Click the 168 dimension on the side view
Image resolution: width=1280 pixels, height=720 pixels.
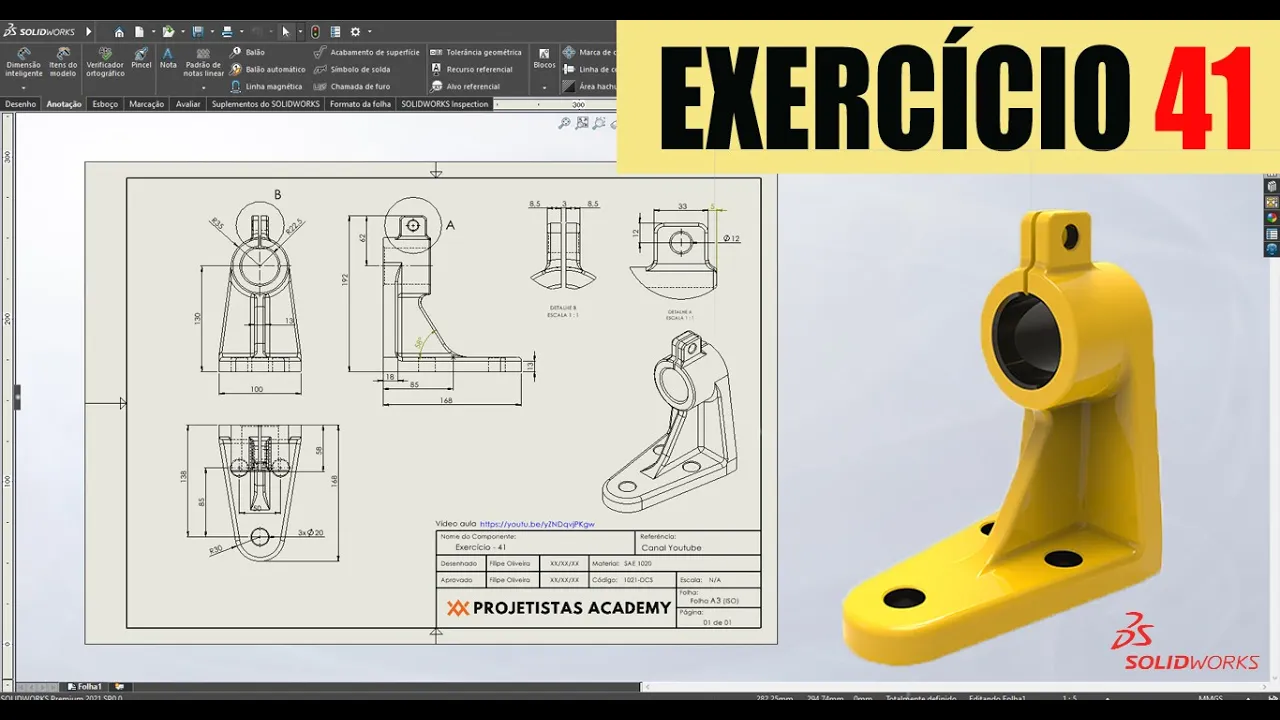[446, 400]
